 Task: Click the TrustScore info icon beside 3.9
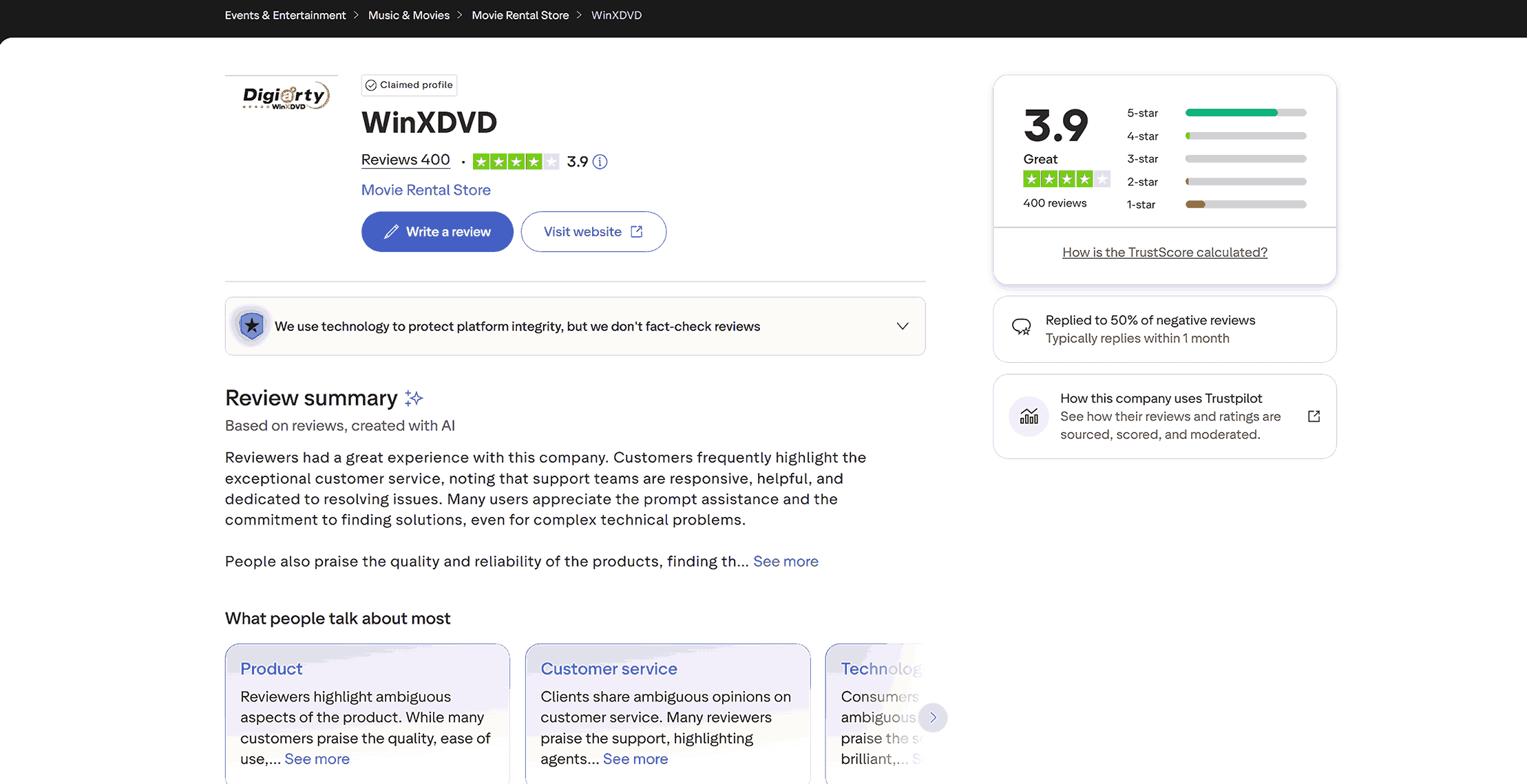click(600, 162)
